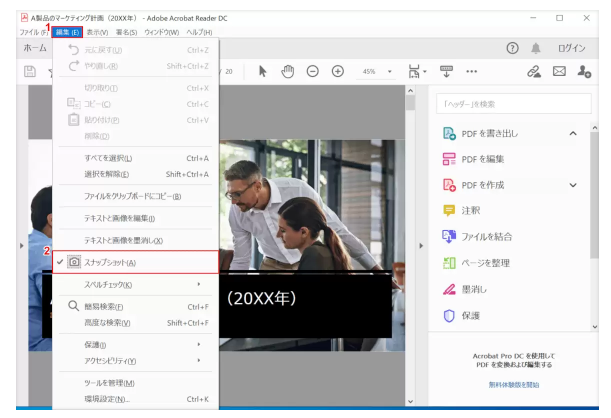Expand the PDFを作成 section chevron

tap(573, 185)
